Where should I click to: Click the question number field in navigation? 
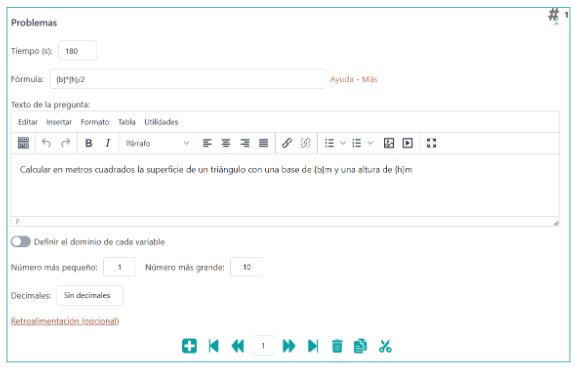point(263,346)
